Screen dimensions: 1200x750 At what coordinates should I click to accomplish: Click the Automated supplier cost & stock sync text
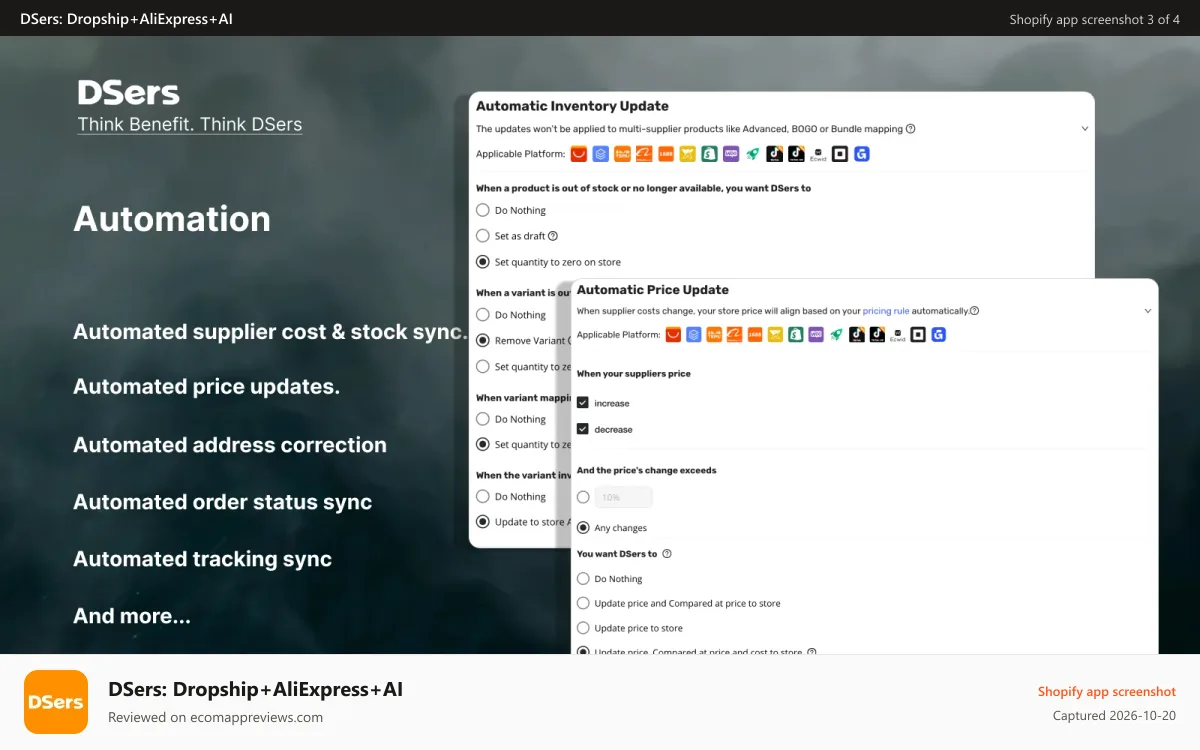pyautogui.click(x=270, y=332)
